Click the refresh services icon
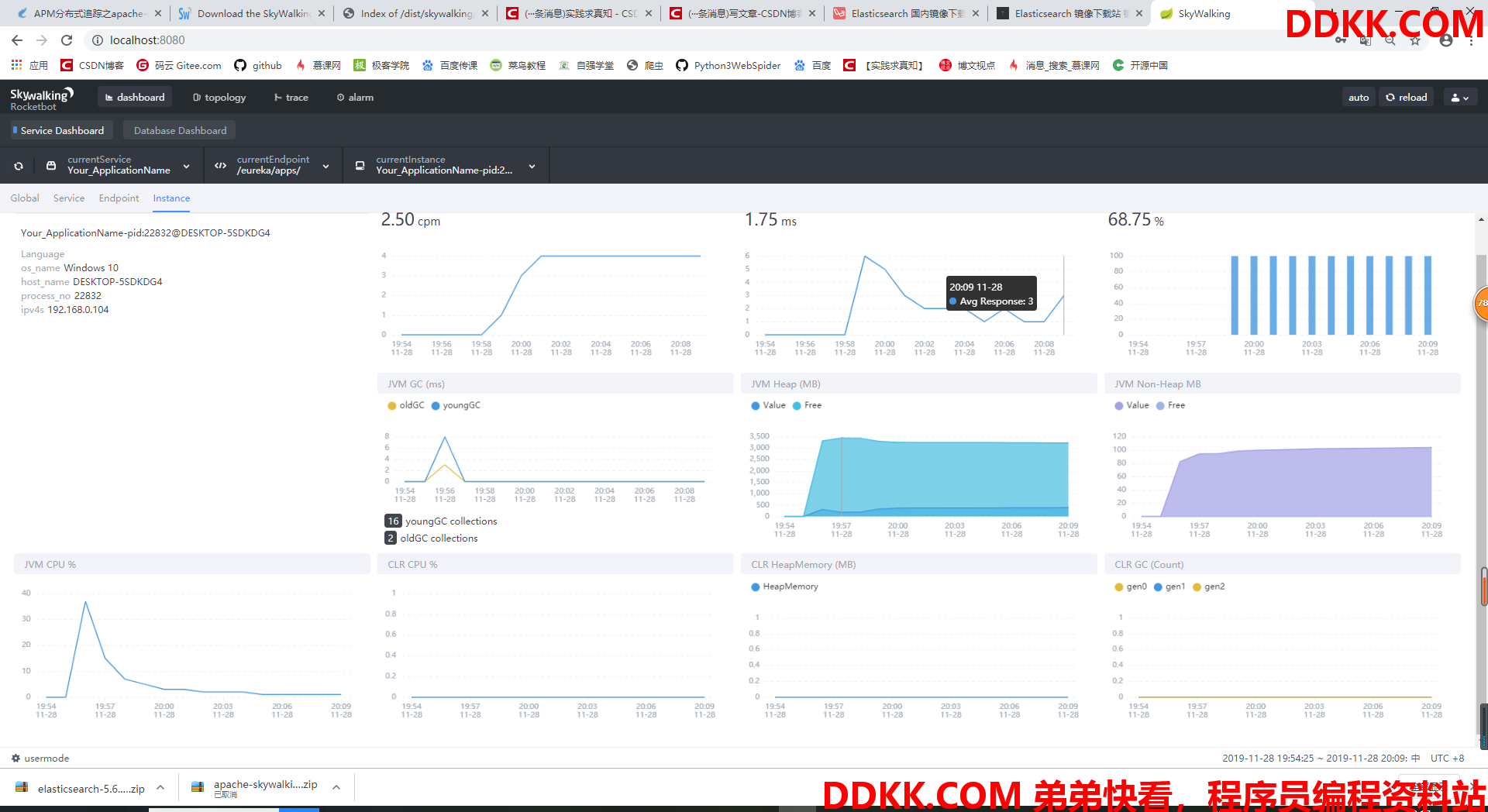 point(19,166)
